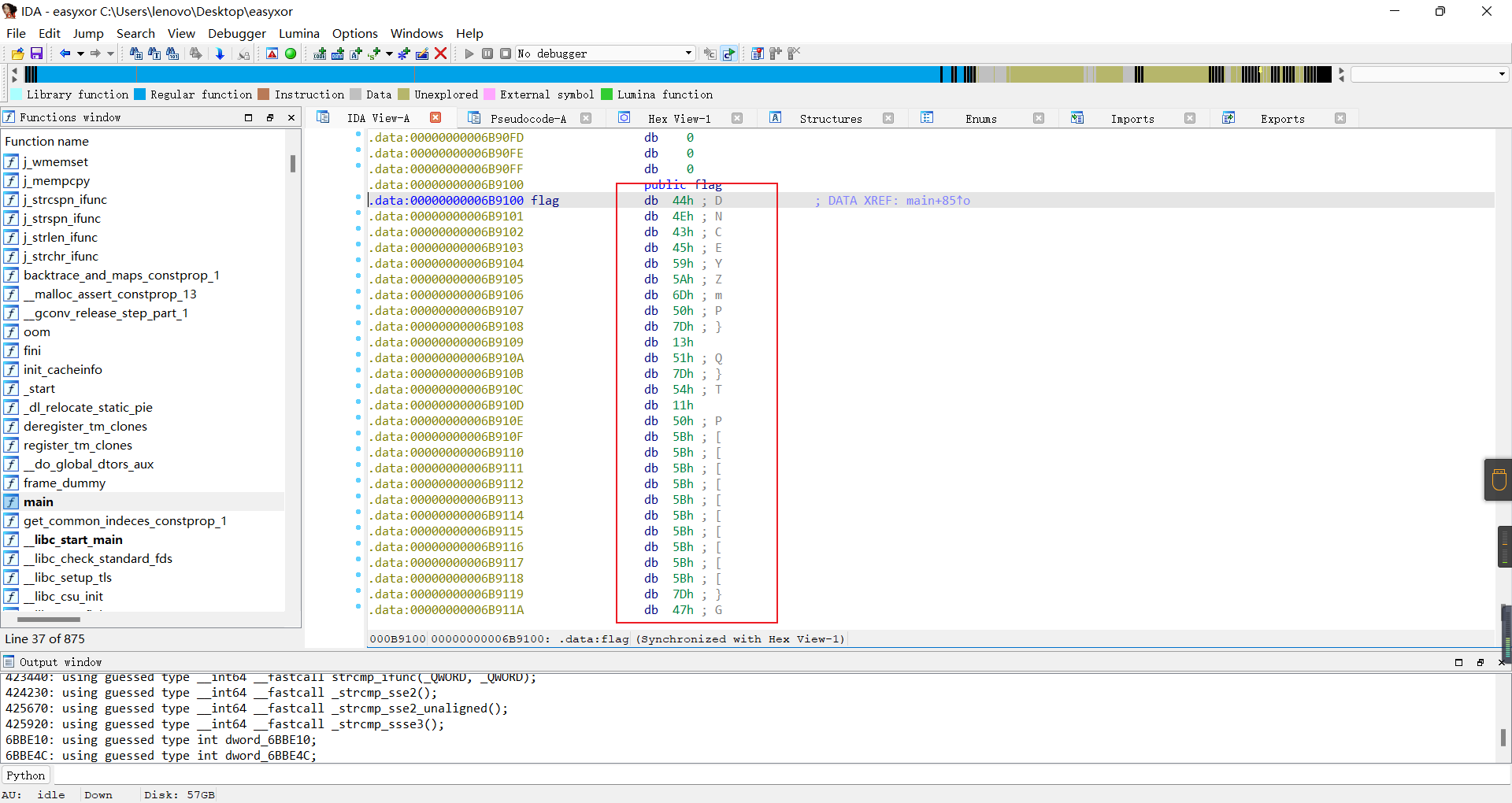1512x803 pixels.
Task: Click the Python button in output bar
Action: click(x=26, y=775)
